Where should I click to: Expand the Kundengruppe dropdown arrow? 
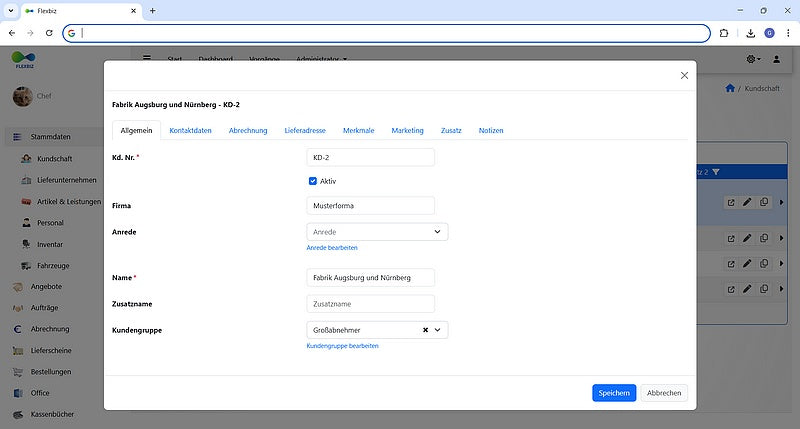point(438,329)
